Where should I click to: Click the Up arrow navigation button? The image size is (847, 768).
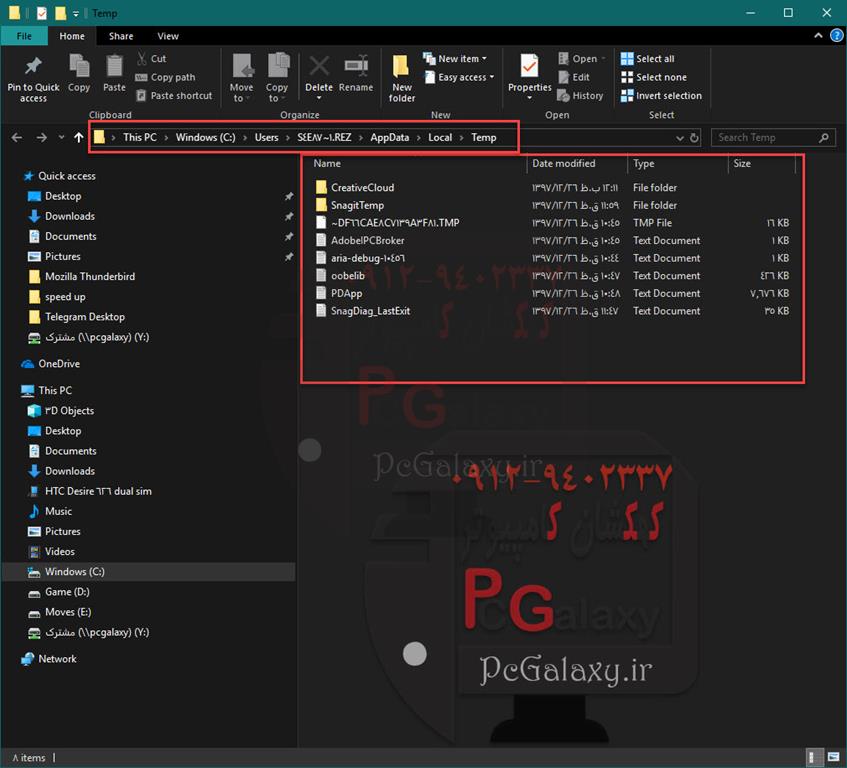79,138
